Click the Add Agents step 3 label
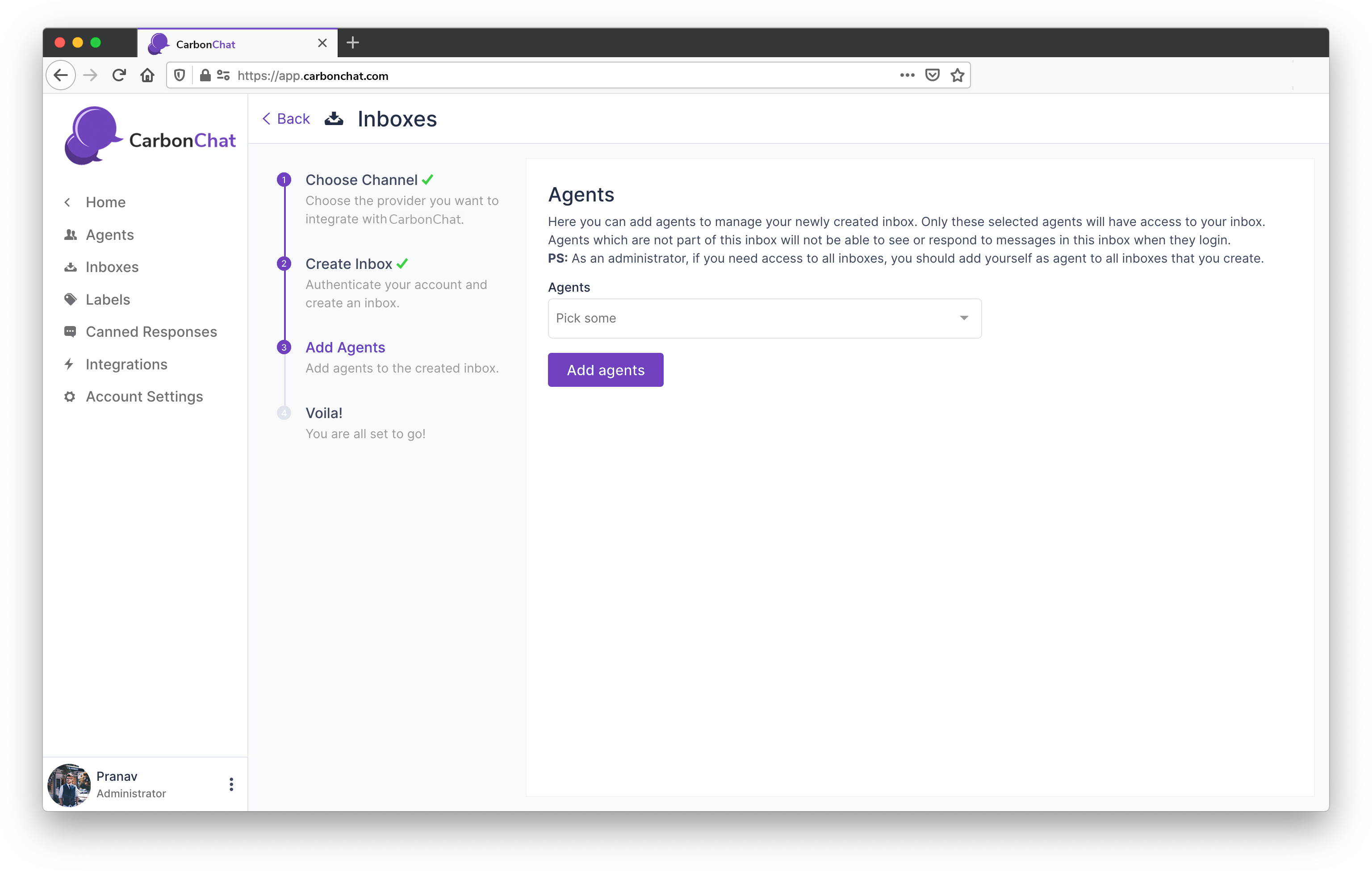This screenshot has width=1372, height=871. point(345,347)
